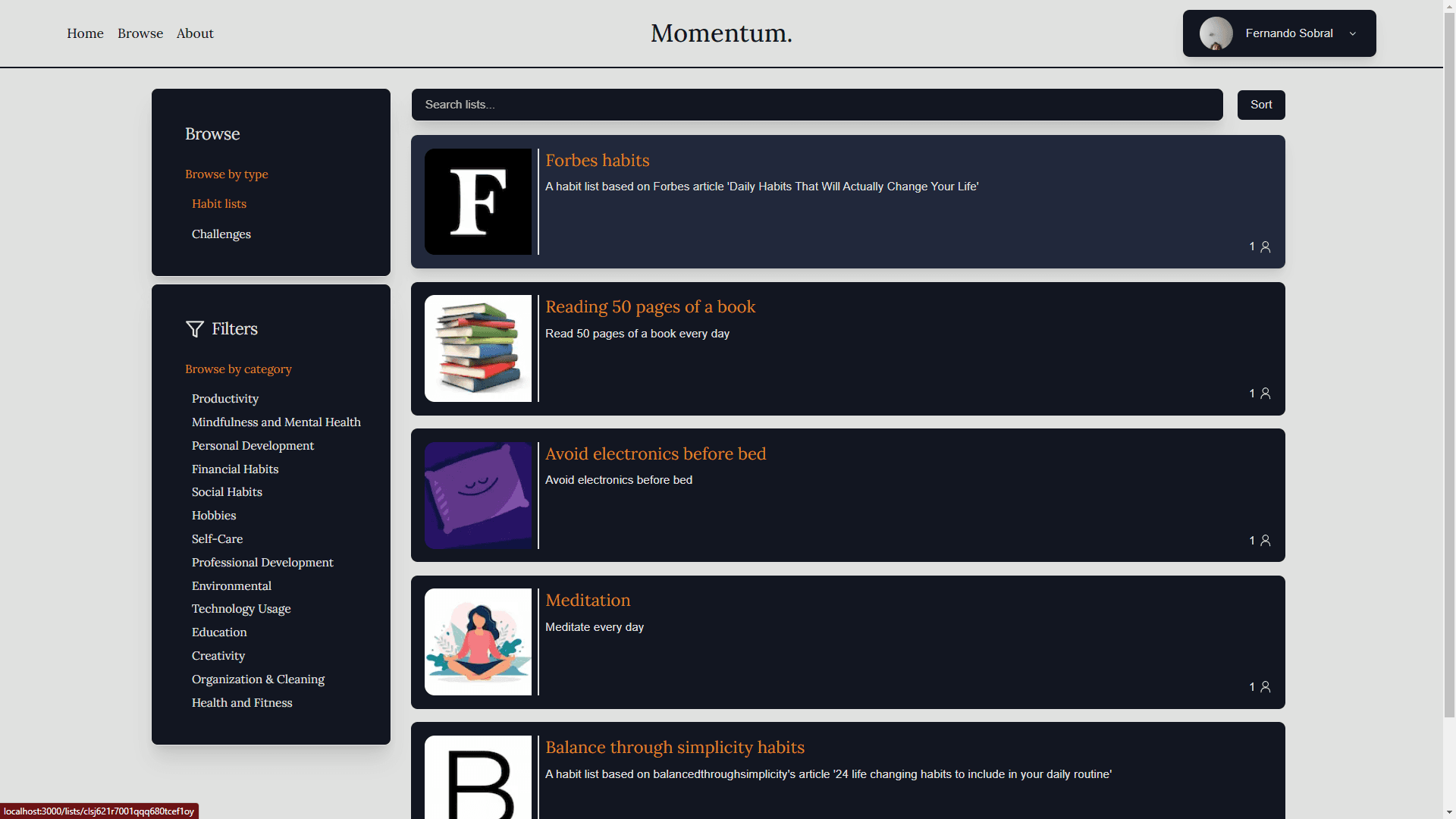This screenshot has width=1456, height=819.
Task: Expand Browse by category section
Action: point(238,368)
